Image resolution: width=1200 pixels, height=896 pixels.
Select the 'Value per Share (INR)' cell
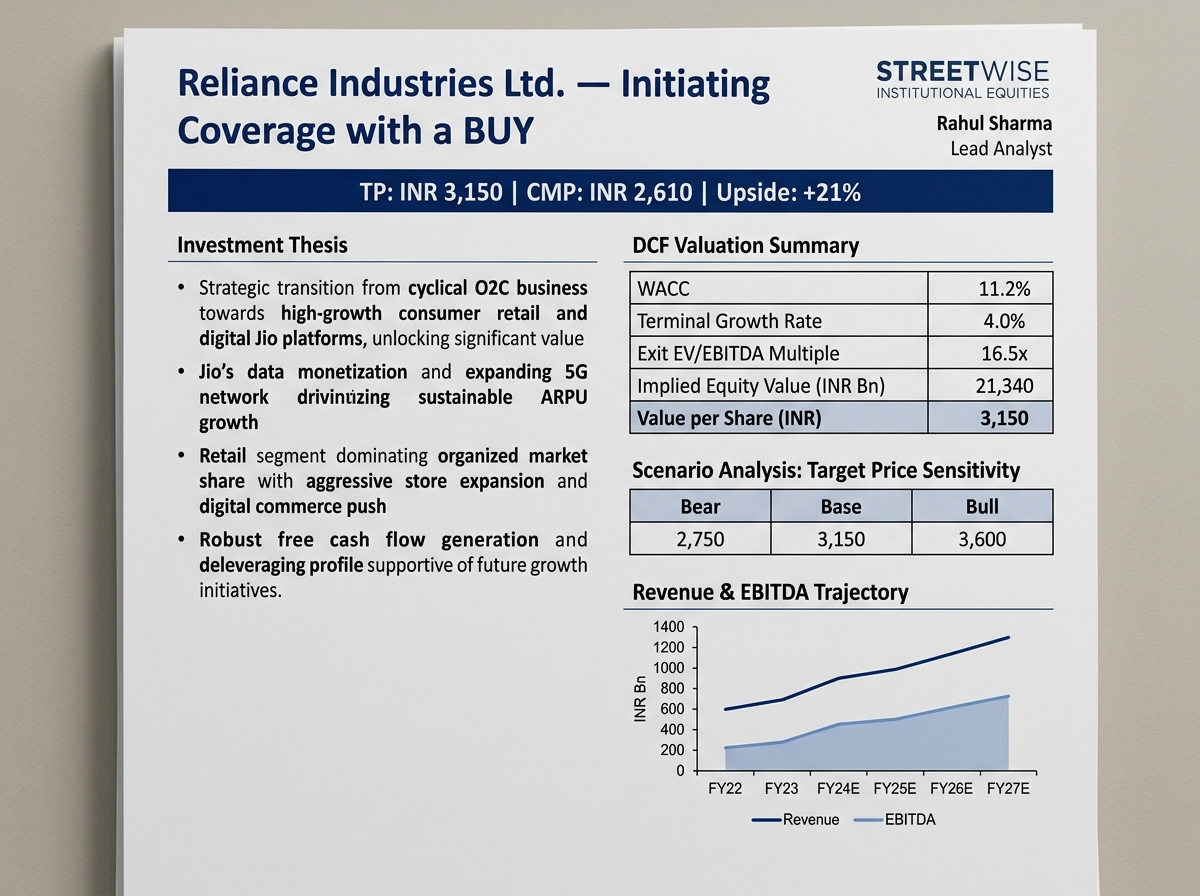(x=779, y=417)
